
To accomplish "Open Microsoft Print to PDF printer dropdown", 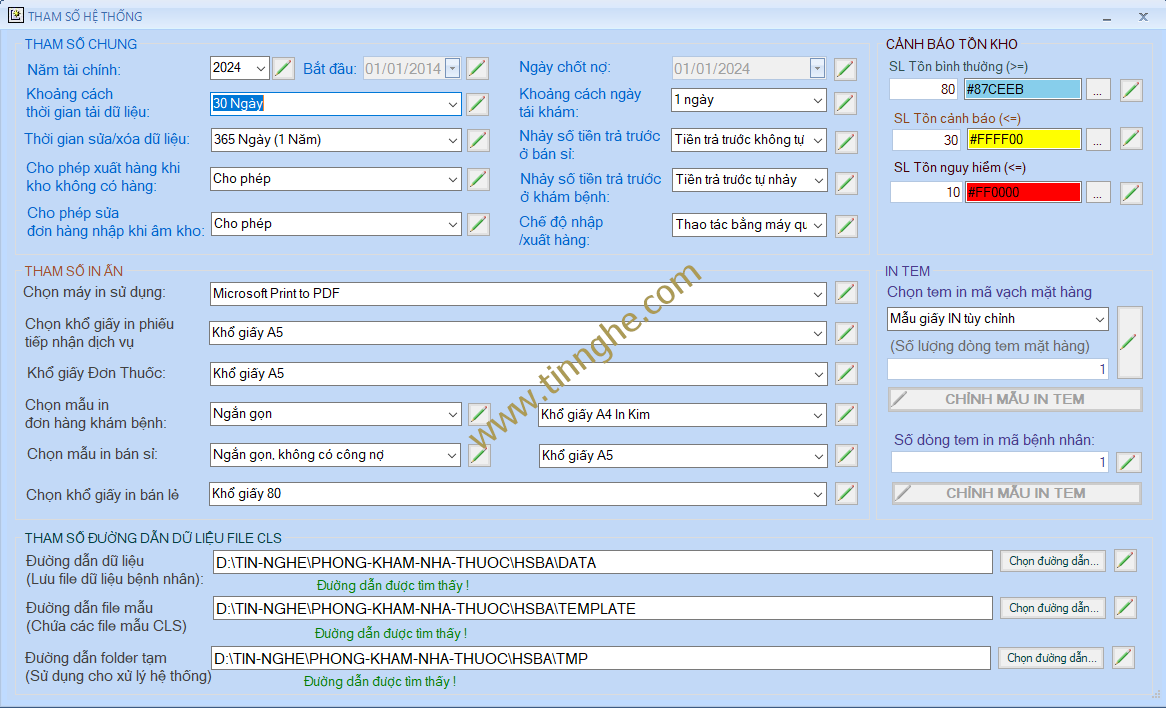I will pos(818,295).
